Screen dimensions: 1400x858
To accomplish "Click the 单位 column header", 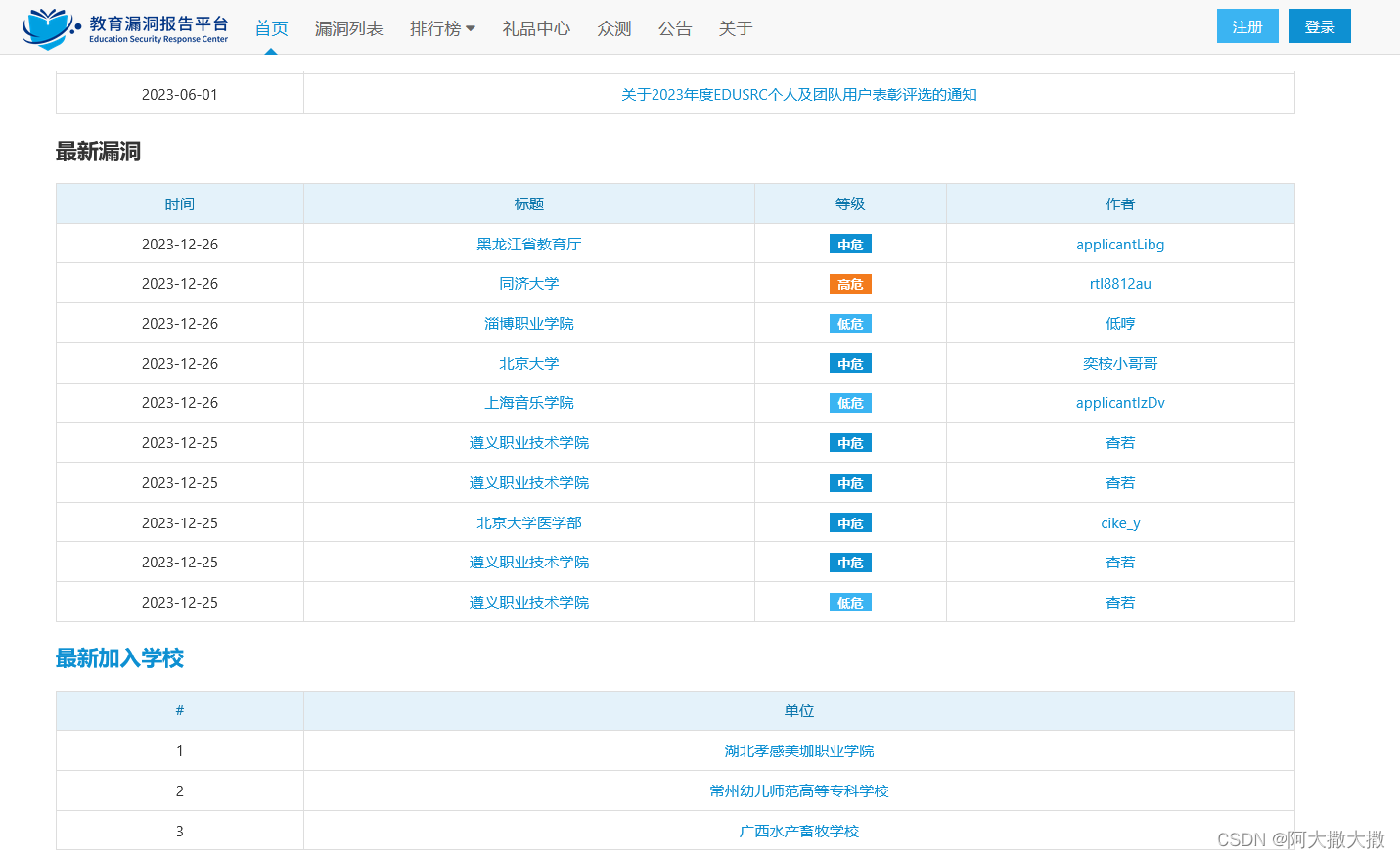I will click(799, 711).
